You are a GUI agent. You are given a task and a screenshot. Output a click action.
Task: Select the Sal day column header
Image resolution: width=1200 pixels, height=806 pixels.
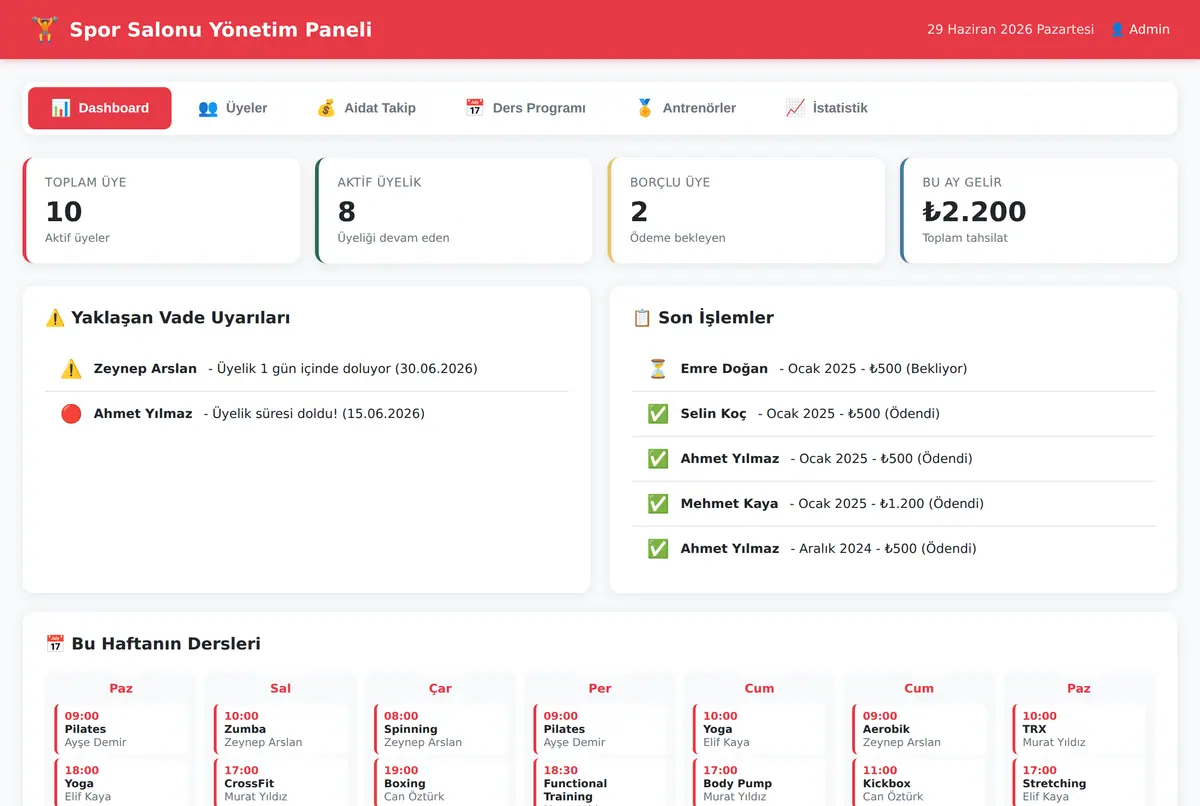pos(281,688)
